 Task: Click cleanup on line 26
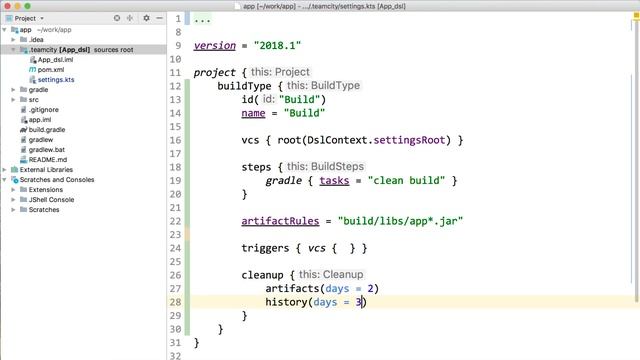point(262,275)
